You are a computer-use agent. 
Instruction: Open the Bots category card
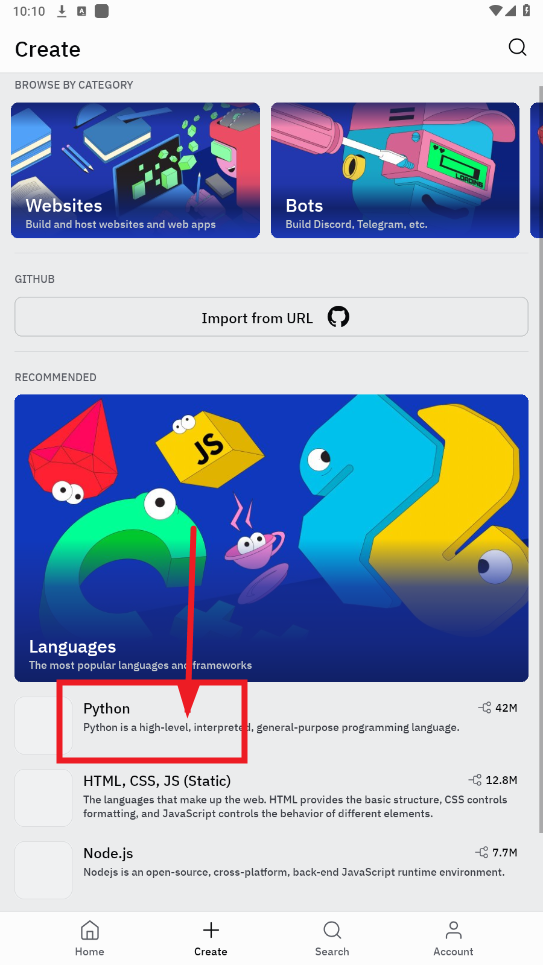(395, 170)
